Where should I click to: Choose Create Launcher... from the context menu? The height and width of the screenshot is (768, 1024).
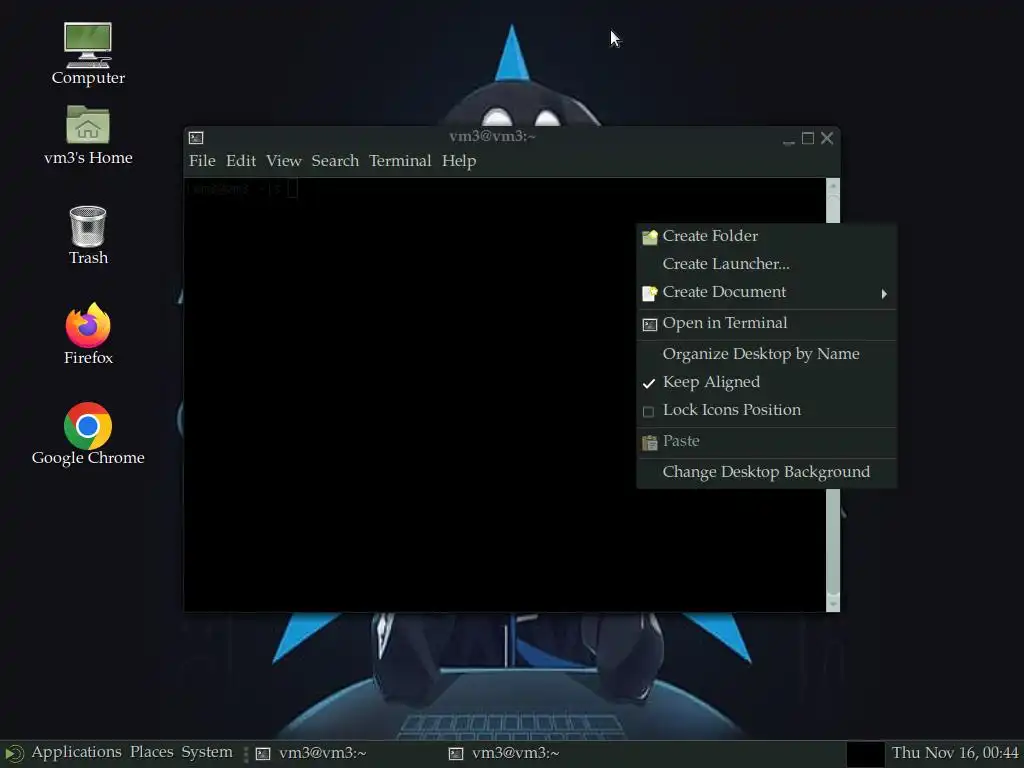(766, 264)
